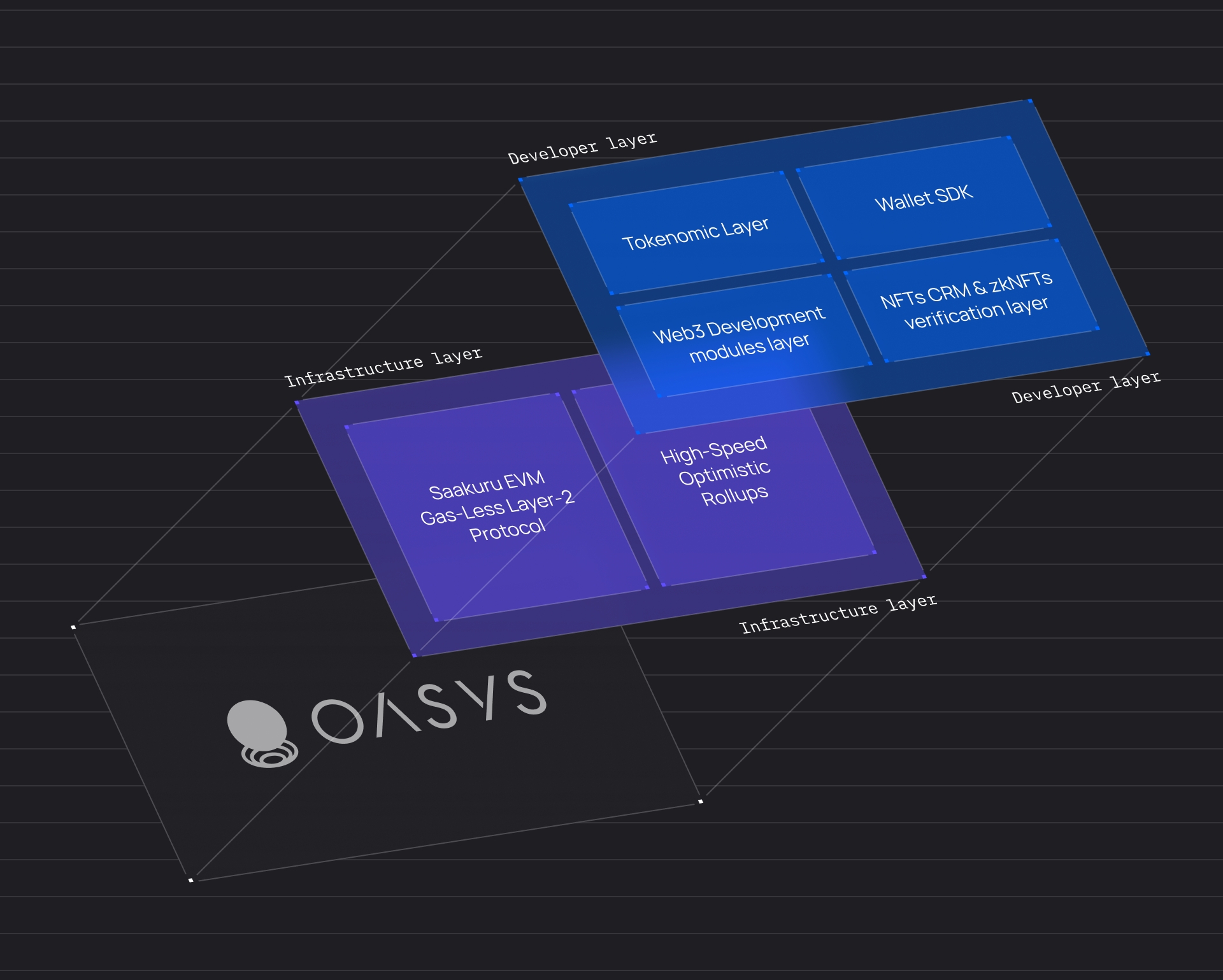Select the Wallet SDK box
This screenshot has height=980, width=1223.
coord(924,197)
